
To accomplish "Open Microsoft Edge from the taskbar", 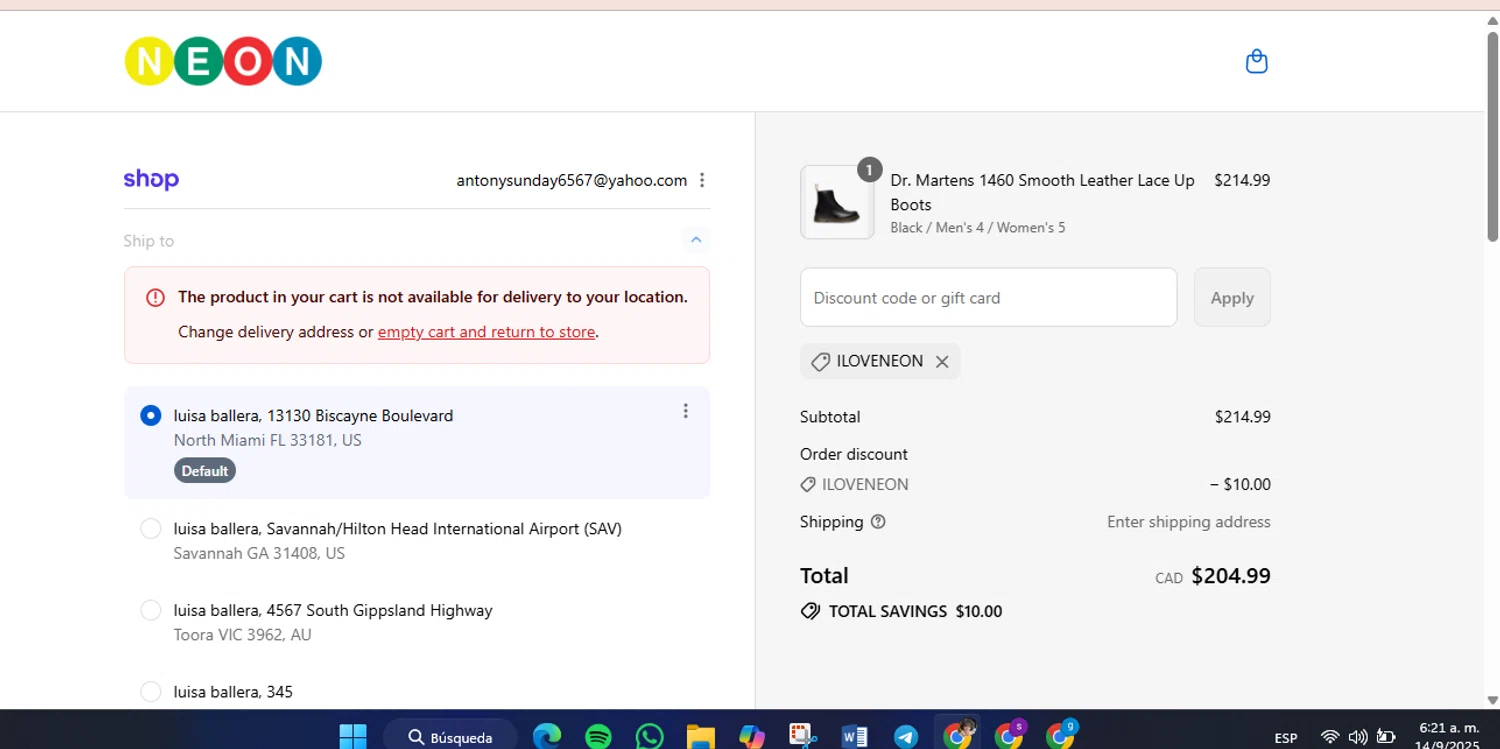I will [x=547, y=737].
